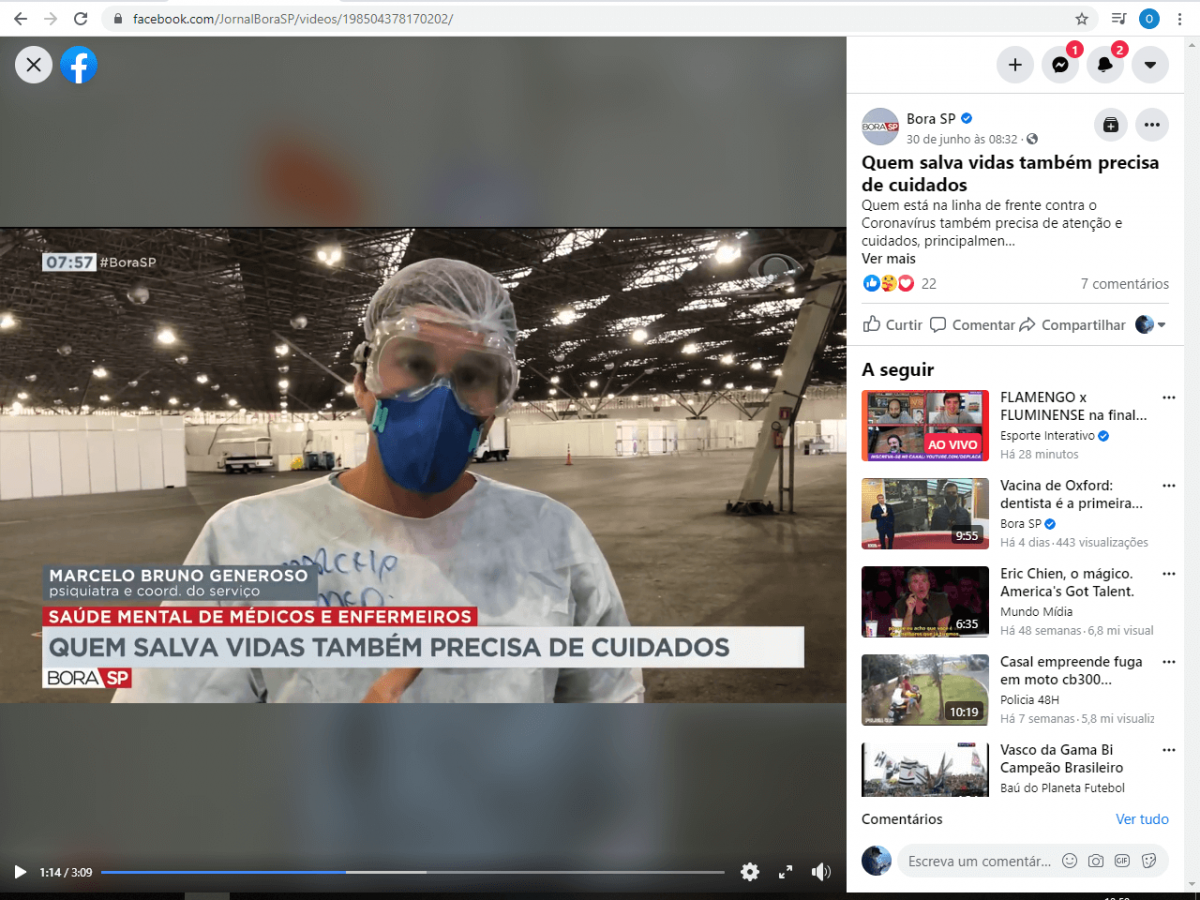Like the video with Curtir
The image size is (1200, 900).
[892, 325]
